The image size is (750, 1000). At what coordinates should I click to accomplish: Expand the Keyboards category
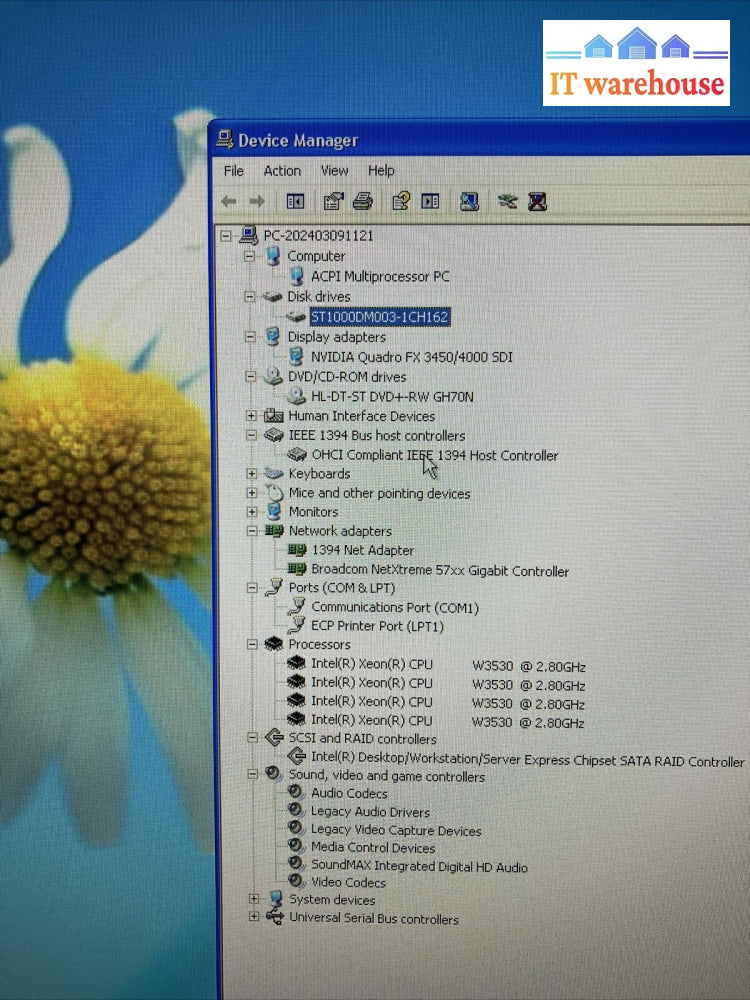(251, 474)
